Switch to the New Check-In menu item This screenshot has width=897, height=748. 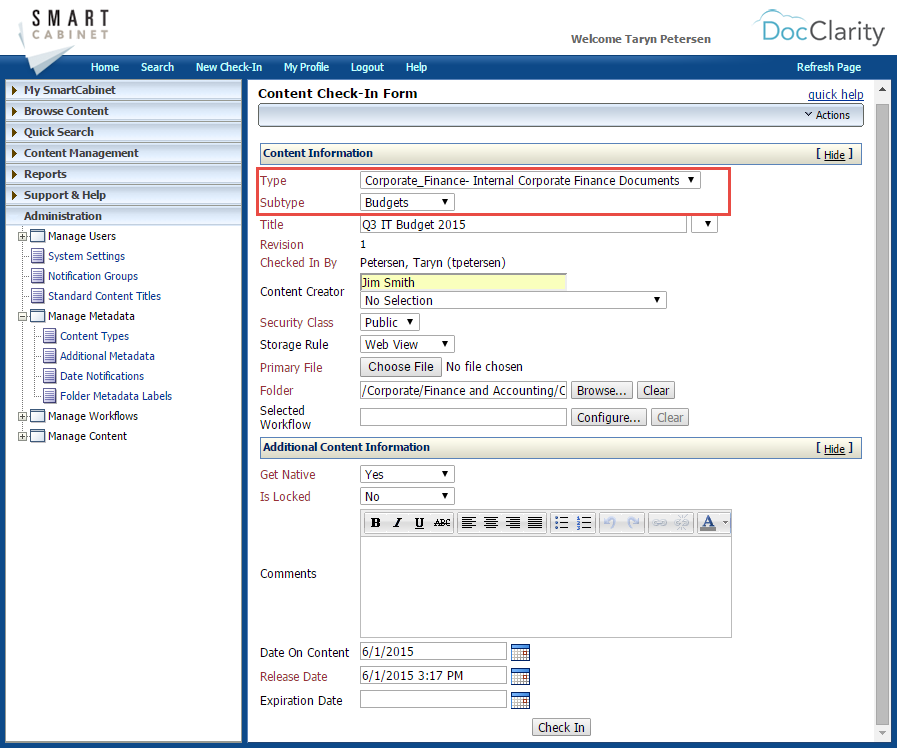228,67
